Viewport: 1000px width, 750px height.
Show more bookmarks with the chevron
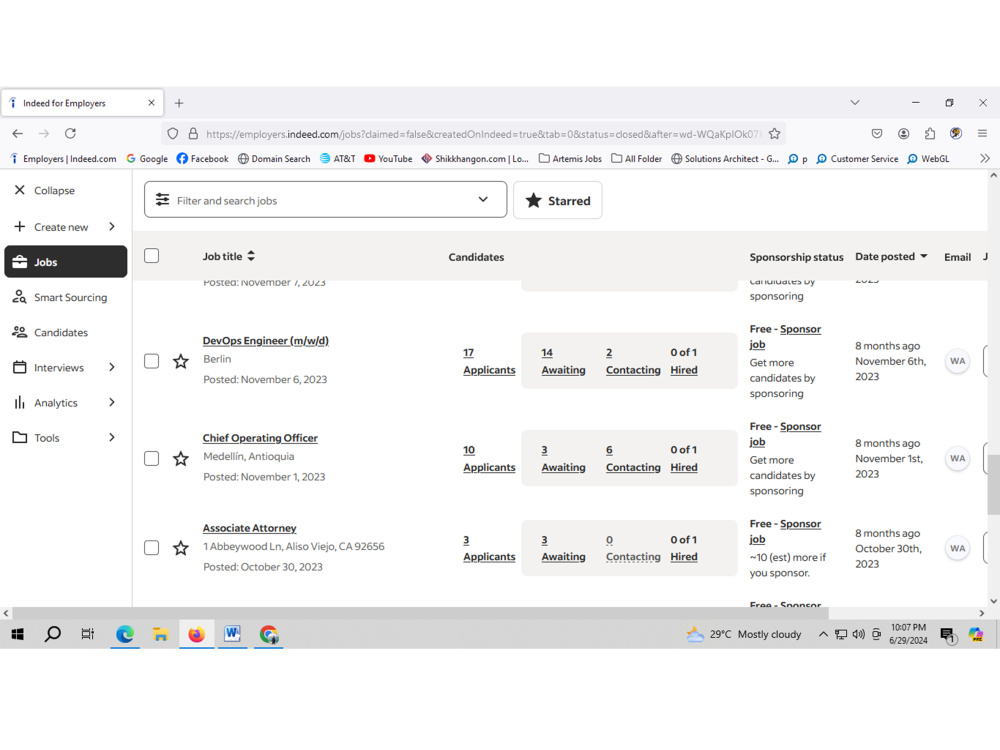click(985, 158)
